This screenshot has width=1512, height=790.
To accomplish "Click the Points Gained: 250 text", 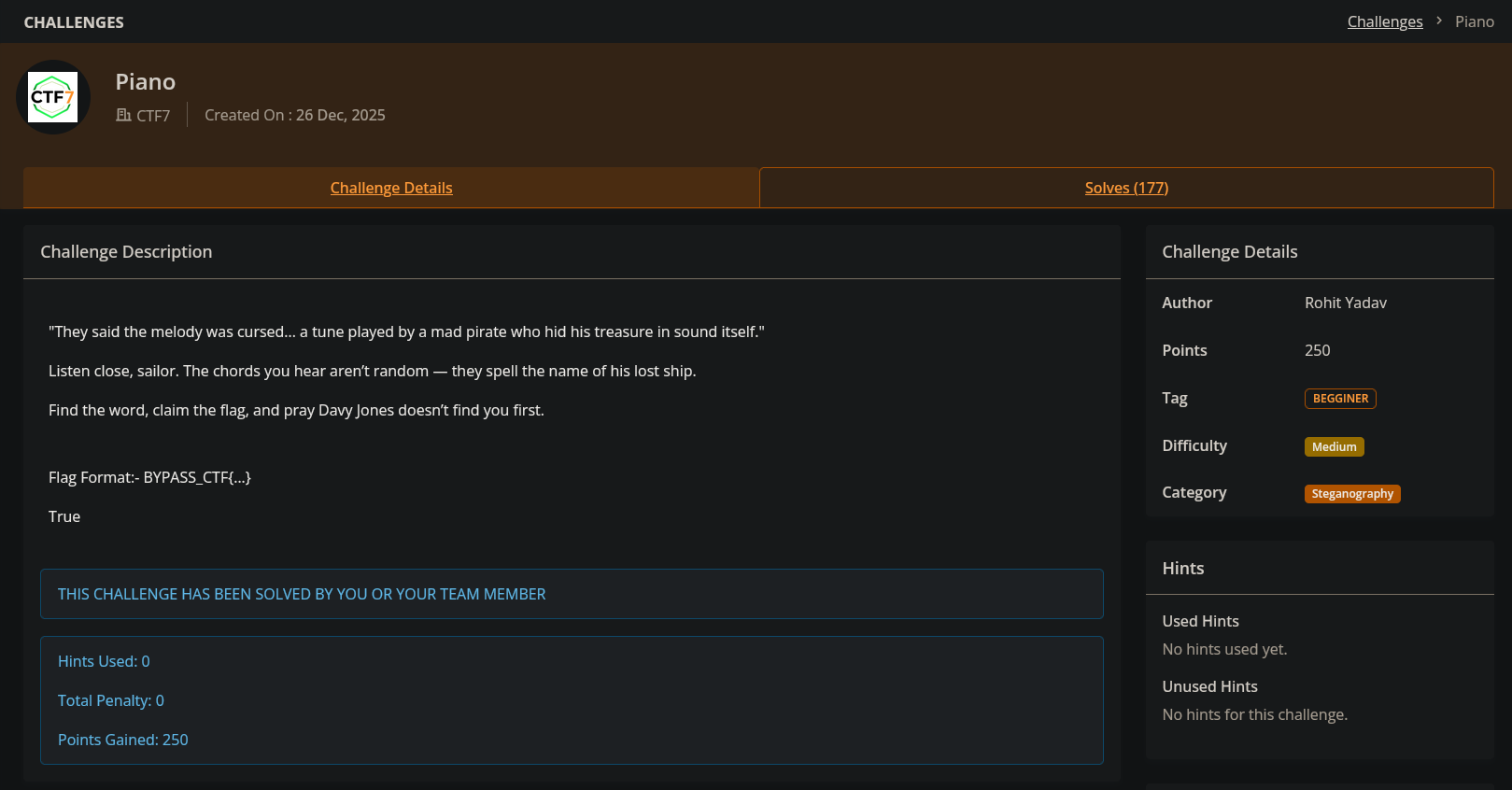I will [123, 740].
